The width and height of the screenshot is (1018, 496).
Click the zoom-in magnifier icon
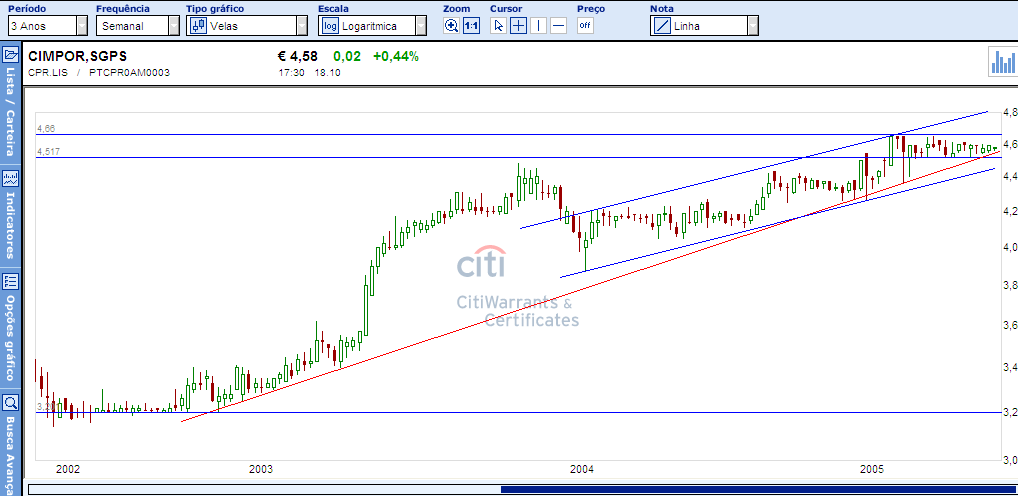click(451, 26)
